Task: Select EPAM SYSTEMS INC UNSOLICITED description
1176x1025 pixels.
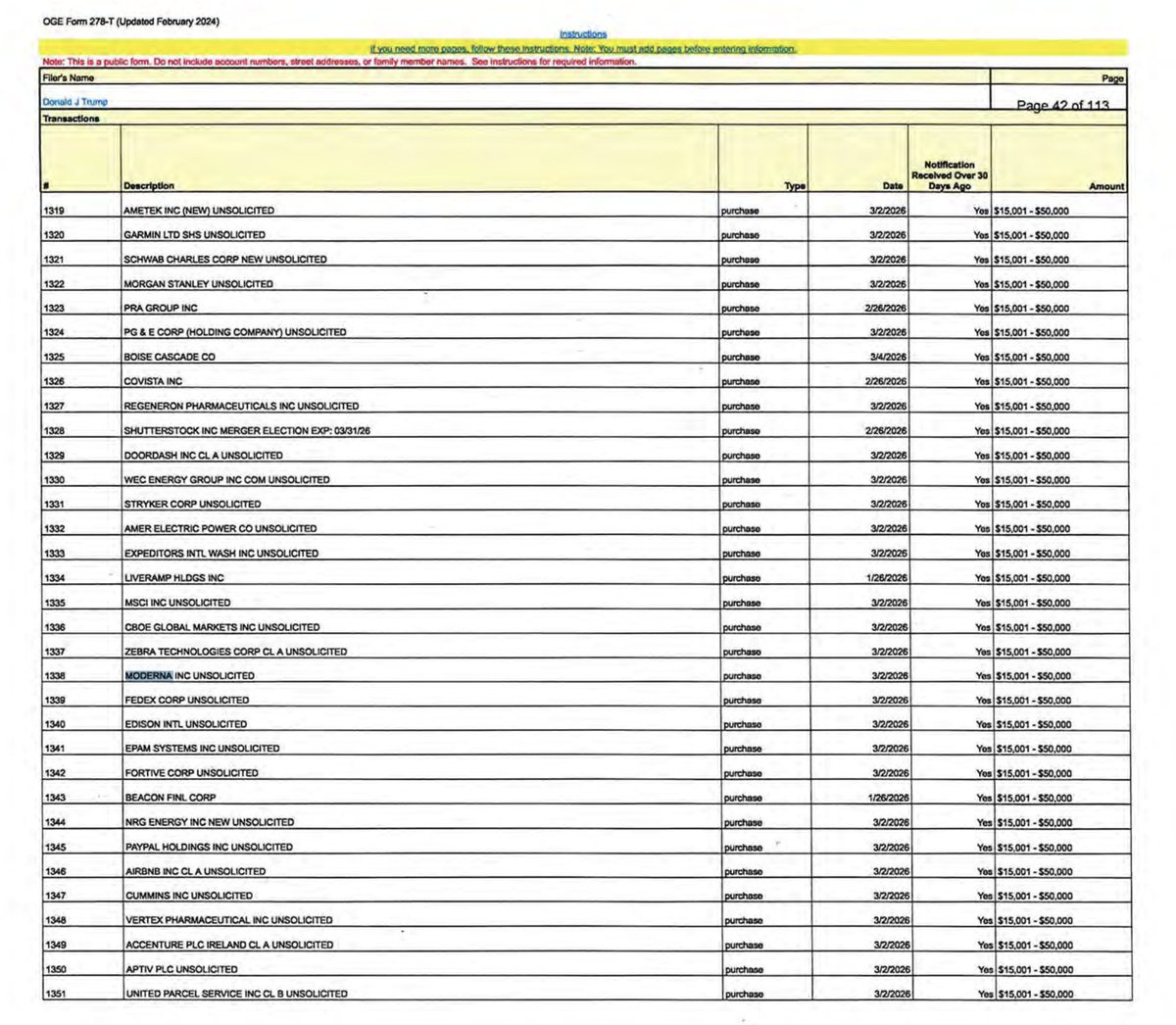Action: 201,749
